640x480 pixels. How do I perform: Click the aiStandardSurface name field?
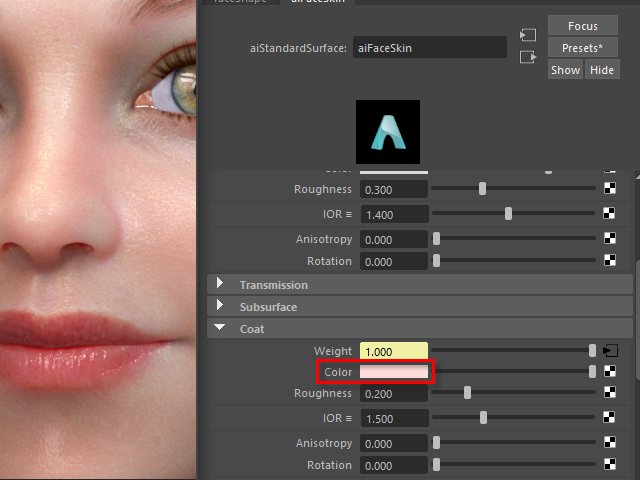click(430, 47)
